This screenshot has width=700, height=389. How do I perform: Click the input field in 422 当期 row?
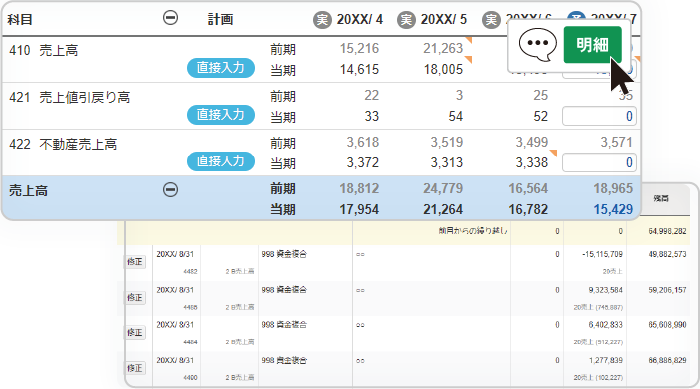(x=599, y=163)
